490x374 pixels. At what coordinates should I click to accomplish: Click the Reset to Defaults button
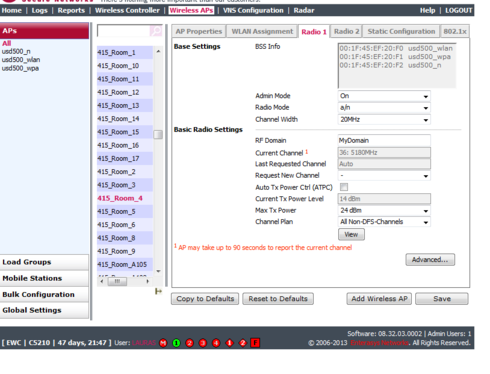coord(278,299)
